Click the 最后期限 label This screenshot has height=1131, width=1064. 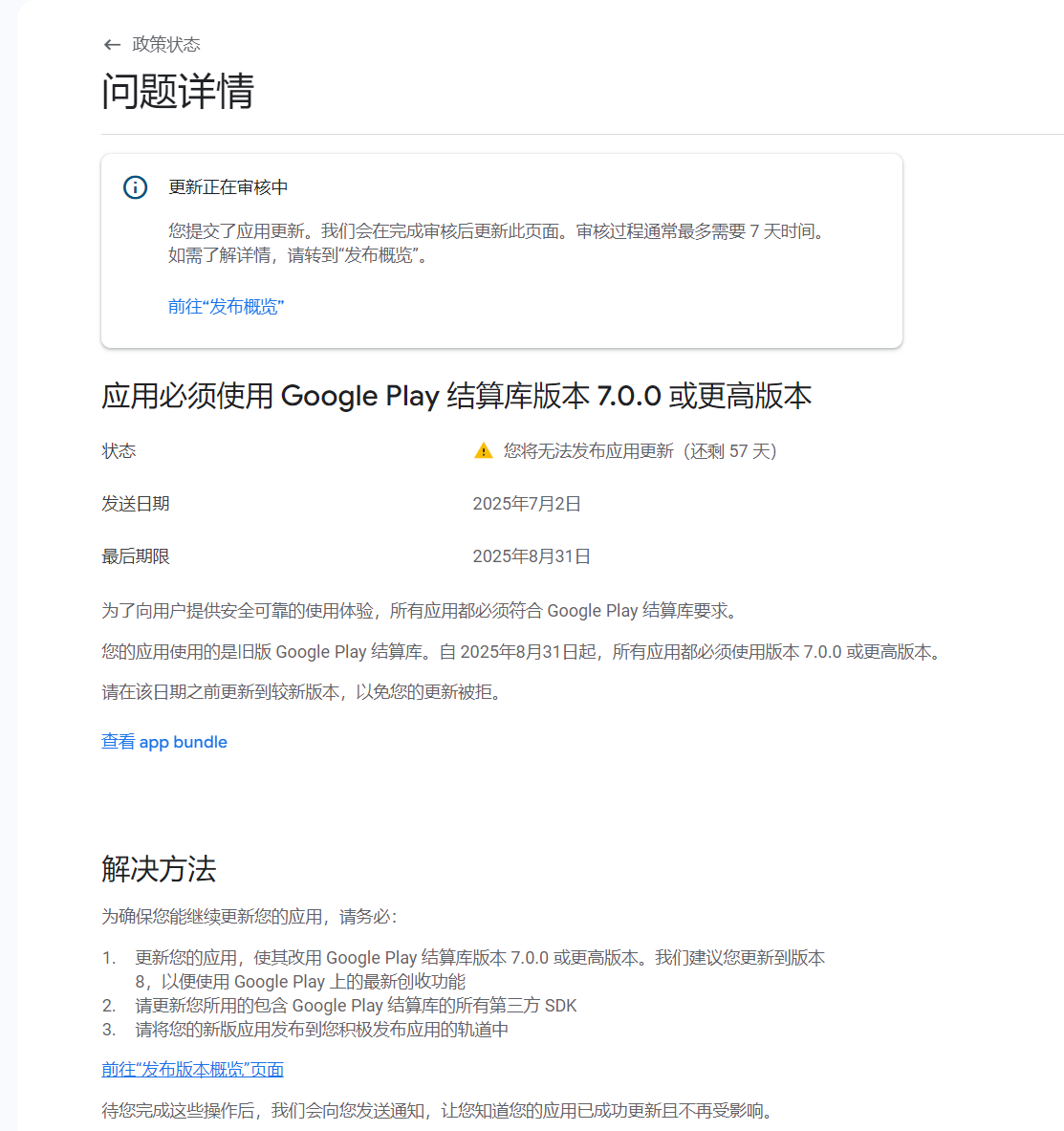click(136, 556)
